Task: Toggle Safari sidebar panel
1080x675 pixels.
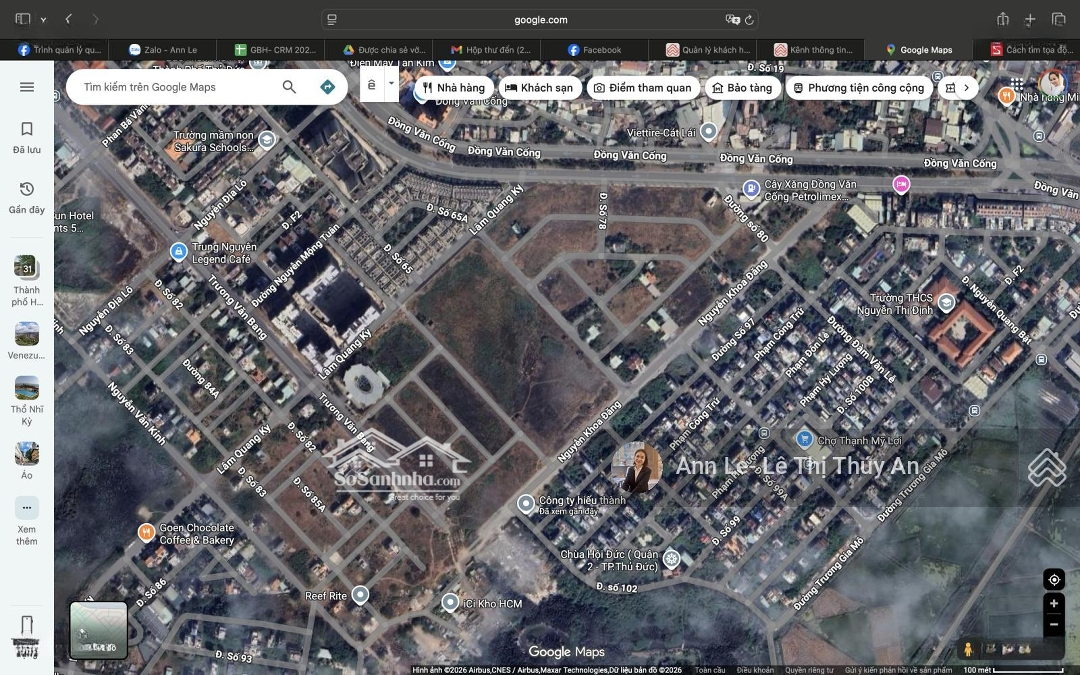Action: point(22,19)
